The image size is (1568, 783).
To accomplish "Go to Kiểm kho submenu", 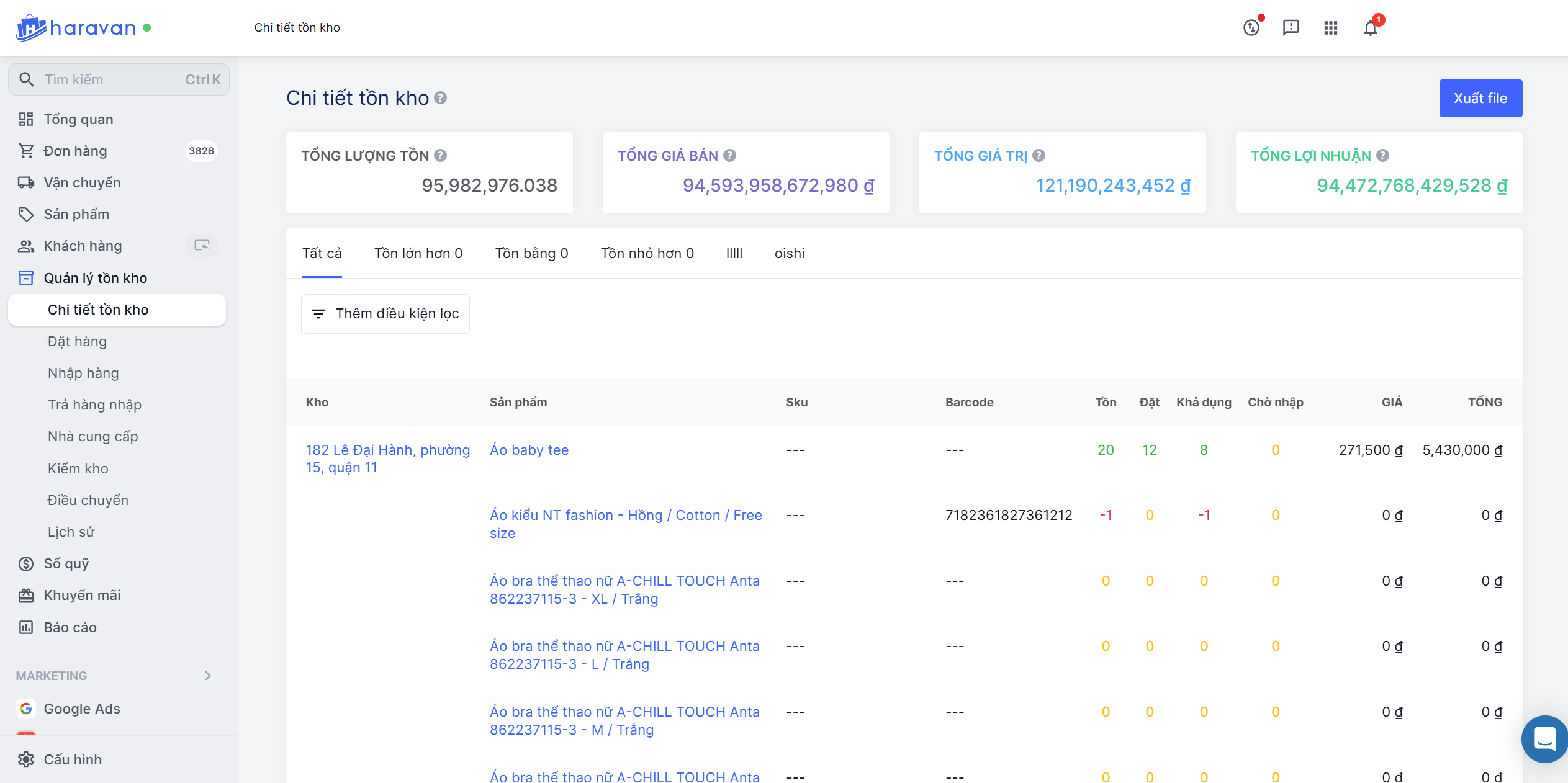I will point(78,468).
